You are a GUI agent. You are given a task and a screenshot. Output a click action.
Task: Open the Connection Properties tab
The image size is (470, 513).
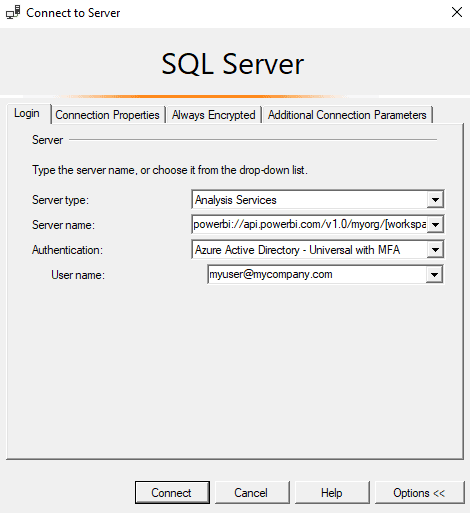click(x=108, y=115)
